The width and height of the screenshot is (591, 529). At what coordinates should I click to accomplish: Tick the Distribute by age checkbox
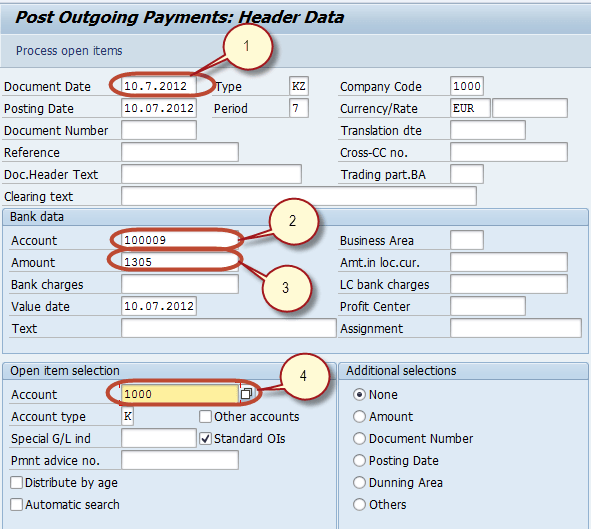coord(16,483)
